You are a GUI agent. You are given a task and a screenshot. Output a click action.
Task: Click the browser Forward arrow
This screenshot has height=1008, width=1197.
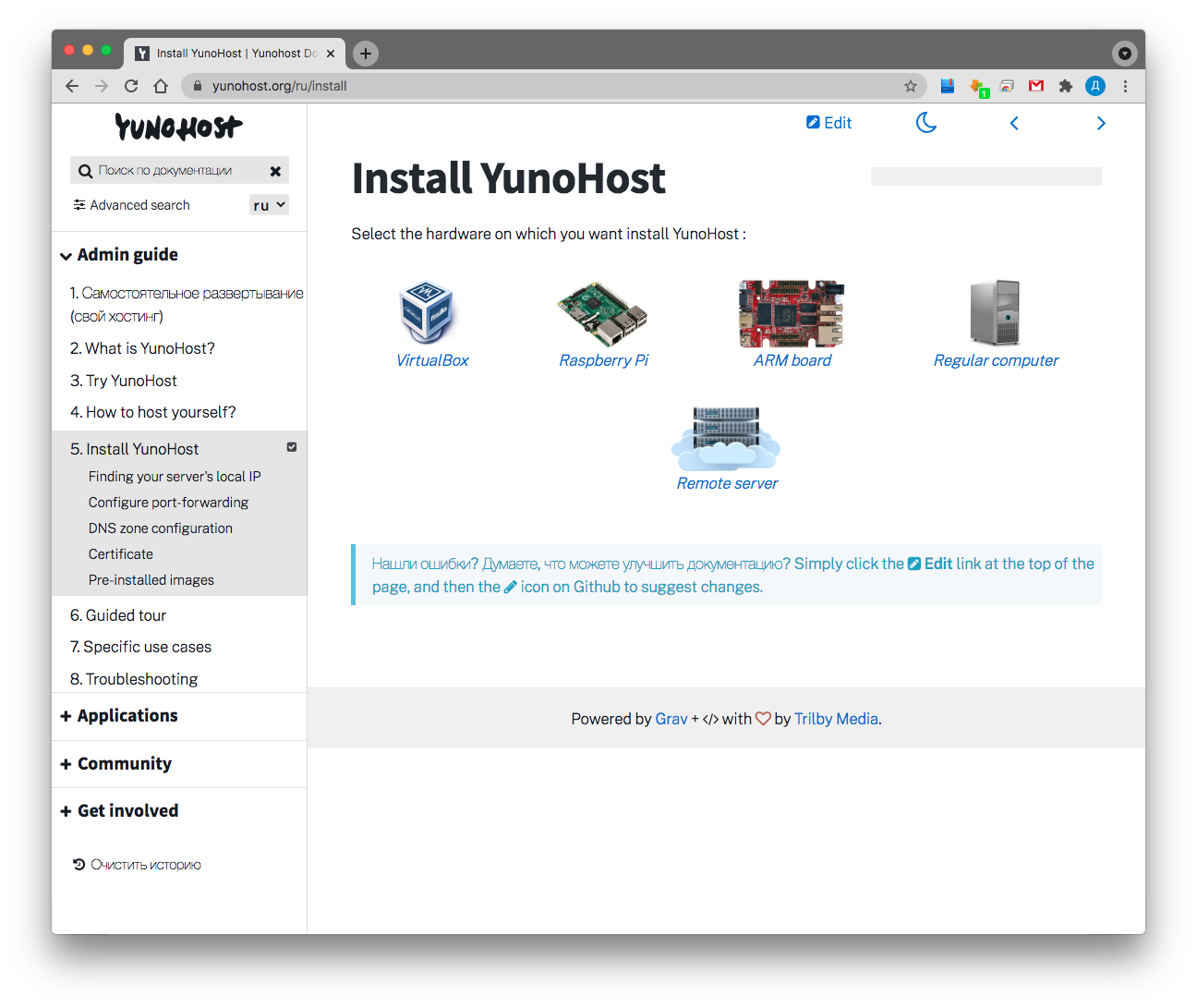[x=102, y=86]
